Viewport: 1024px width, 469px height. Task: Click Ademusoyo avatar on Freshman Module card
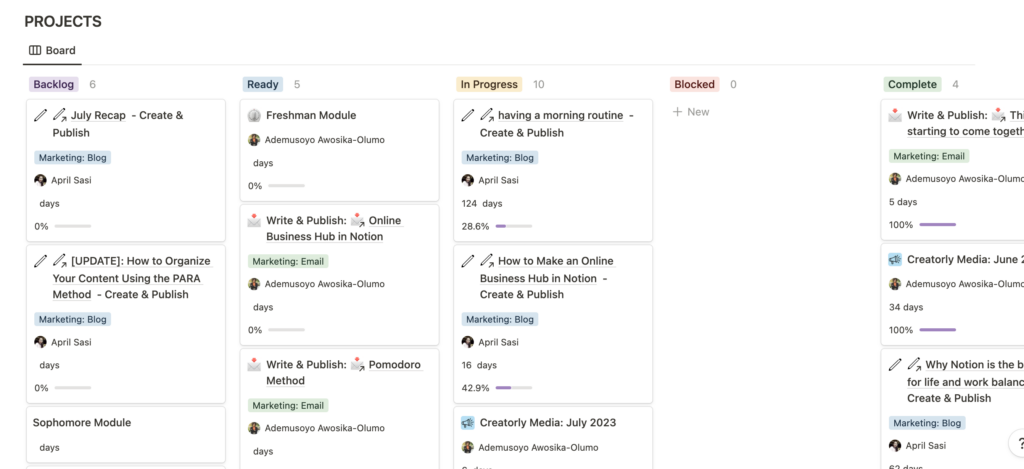255,140
